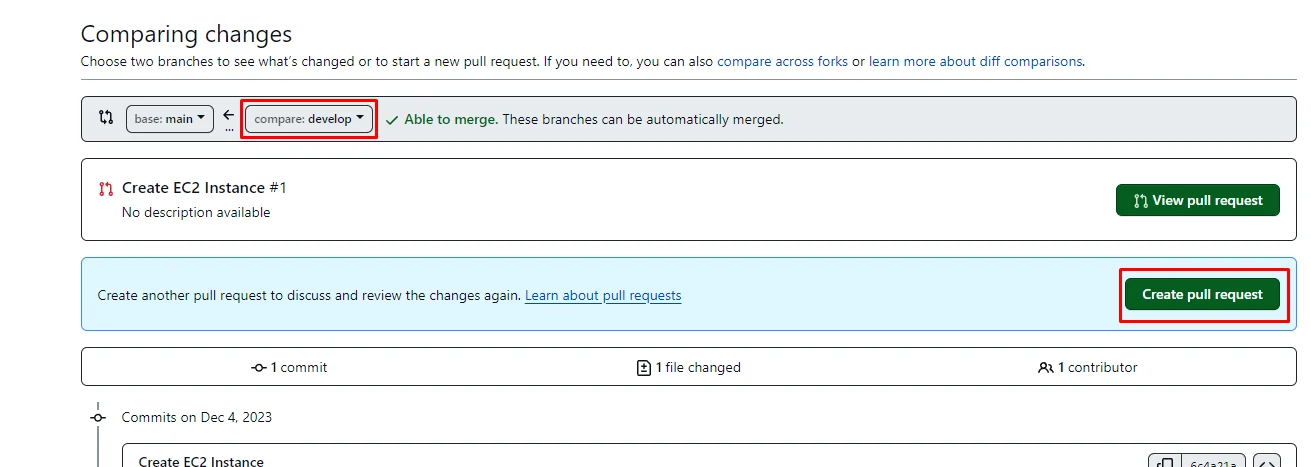This screenshot has height=467, width=1311.
Task: Open the compare across forks link
Action: click(782, 61)
